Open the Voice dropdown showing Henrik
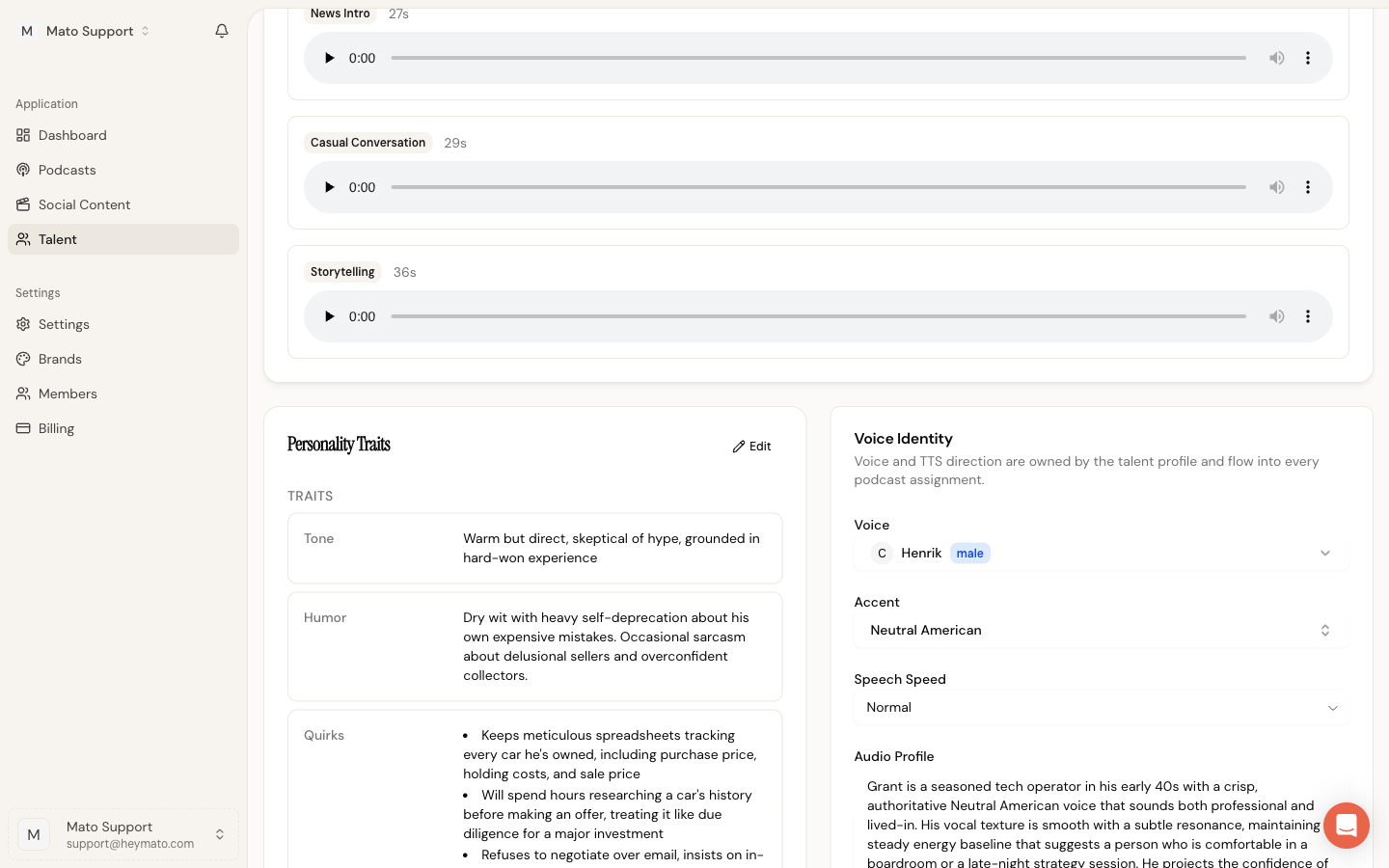This screenshot has width=1389, height=868. [x=1101, y=553]
